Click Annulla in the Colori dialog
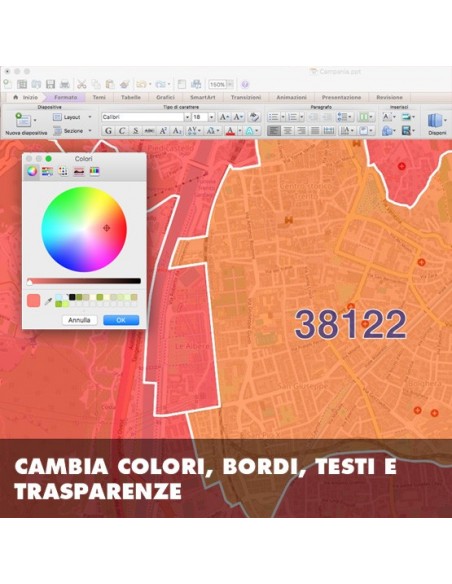 [79, 320]
